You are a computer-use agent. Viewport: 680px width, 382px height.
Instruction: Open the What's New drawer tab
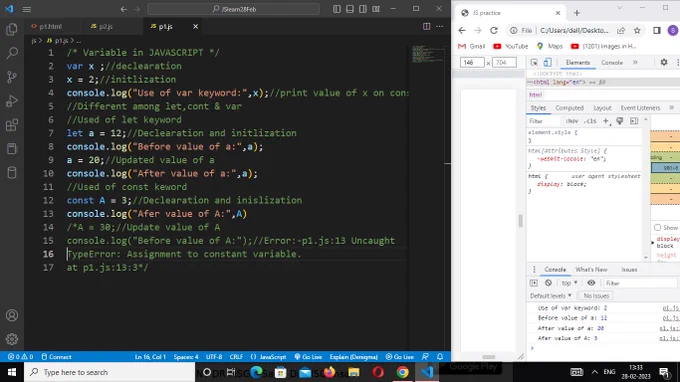point(591,269)
